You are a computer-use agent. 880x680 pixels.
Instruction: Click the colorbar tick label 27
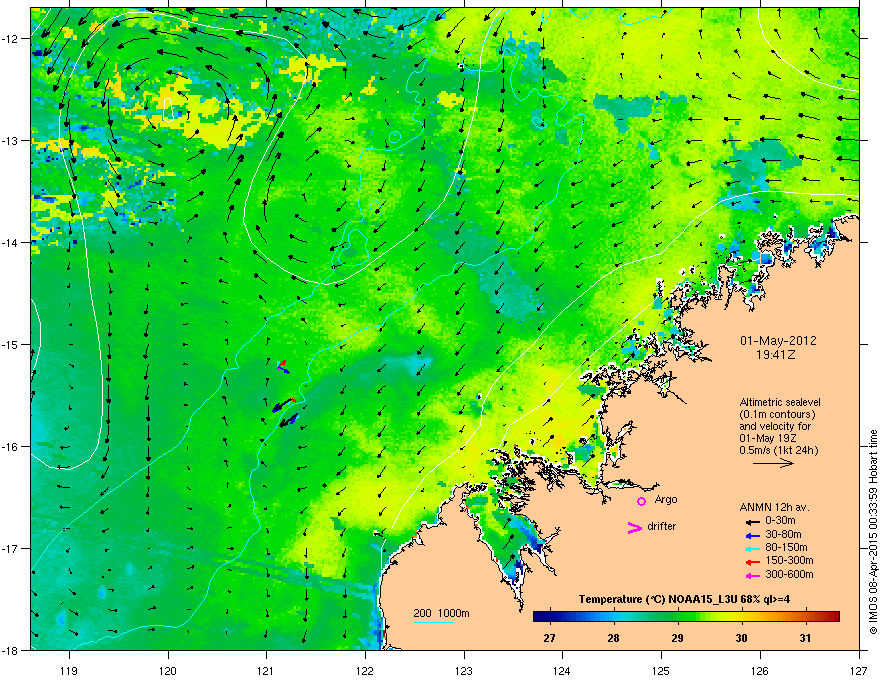[549, 638]
